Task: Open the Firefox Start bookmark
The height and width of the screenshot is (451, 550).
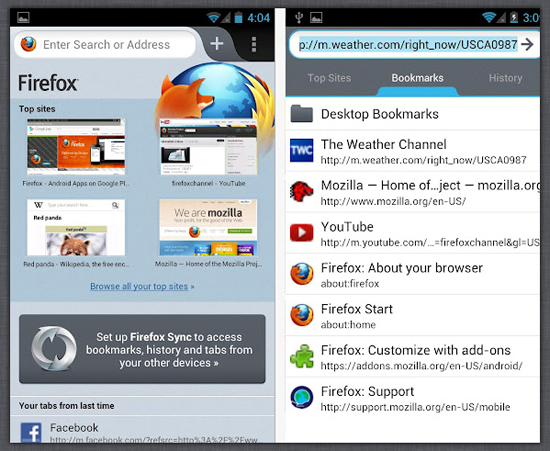Action: 413,315
